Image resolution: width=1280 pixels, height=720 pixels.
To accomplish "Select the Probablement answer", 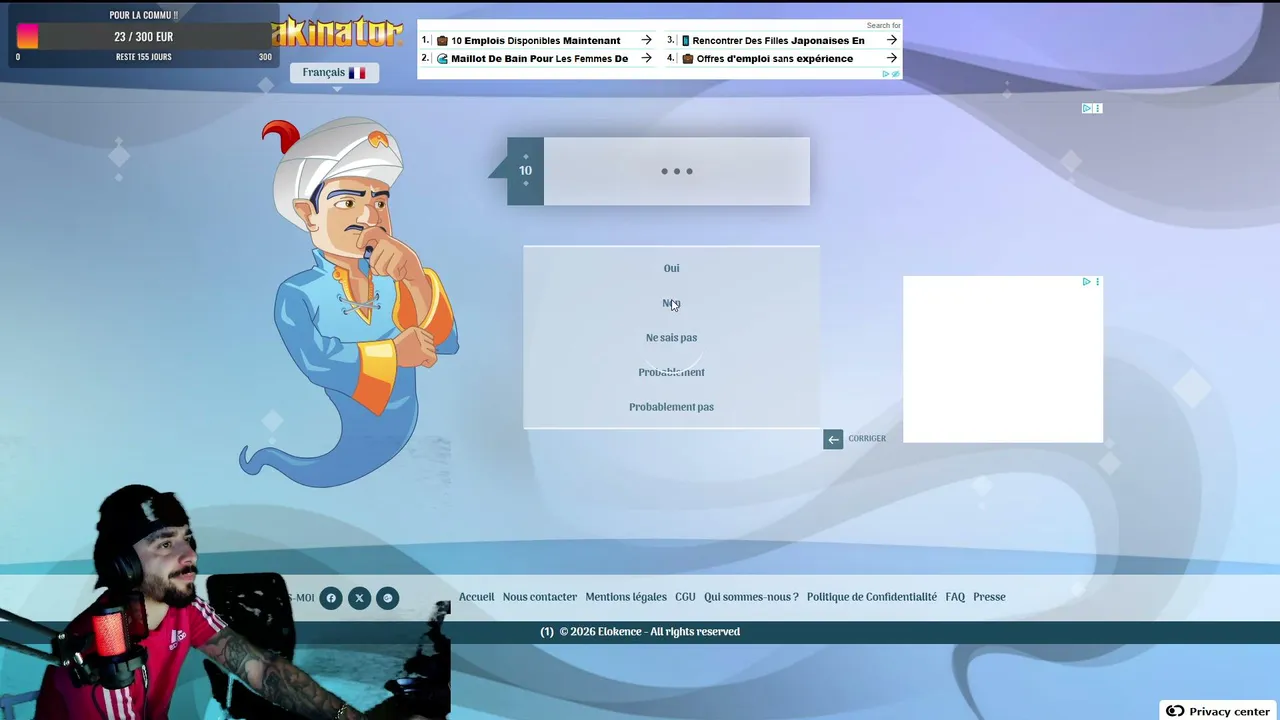I will pos(671,372).
